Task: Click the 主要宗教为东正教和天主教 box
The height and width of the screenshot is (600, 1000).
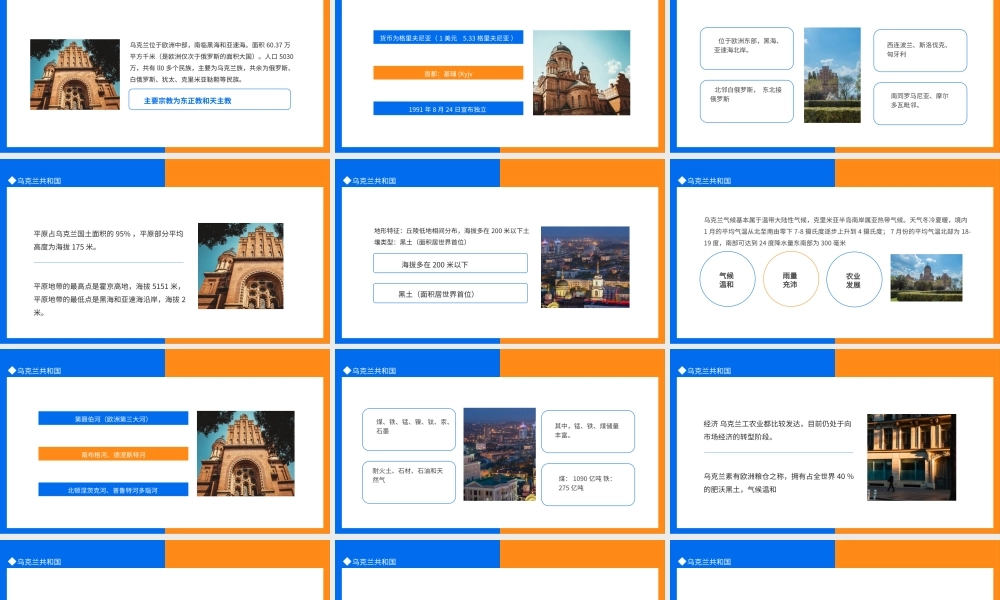Action: point(209,99)
